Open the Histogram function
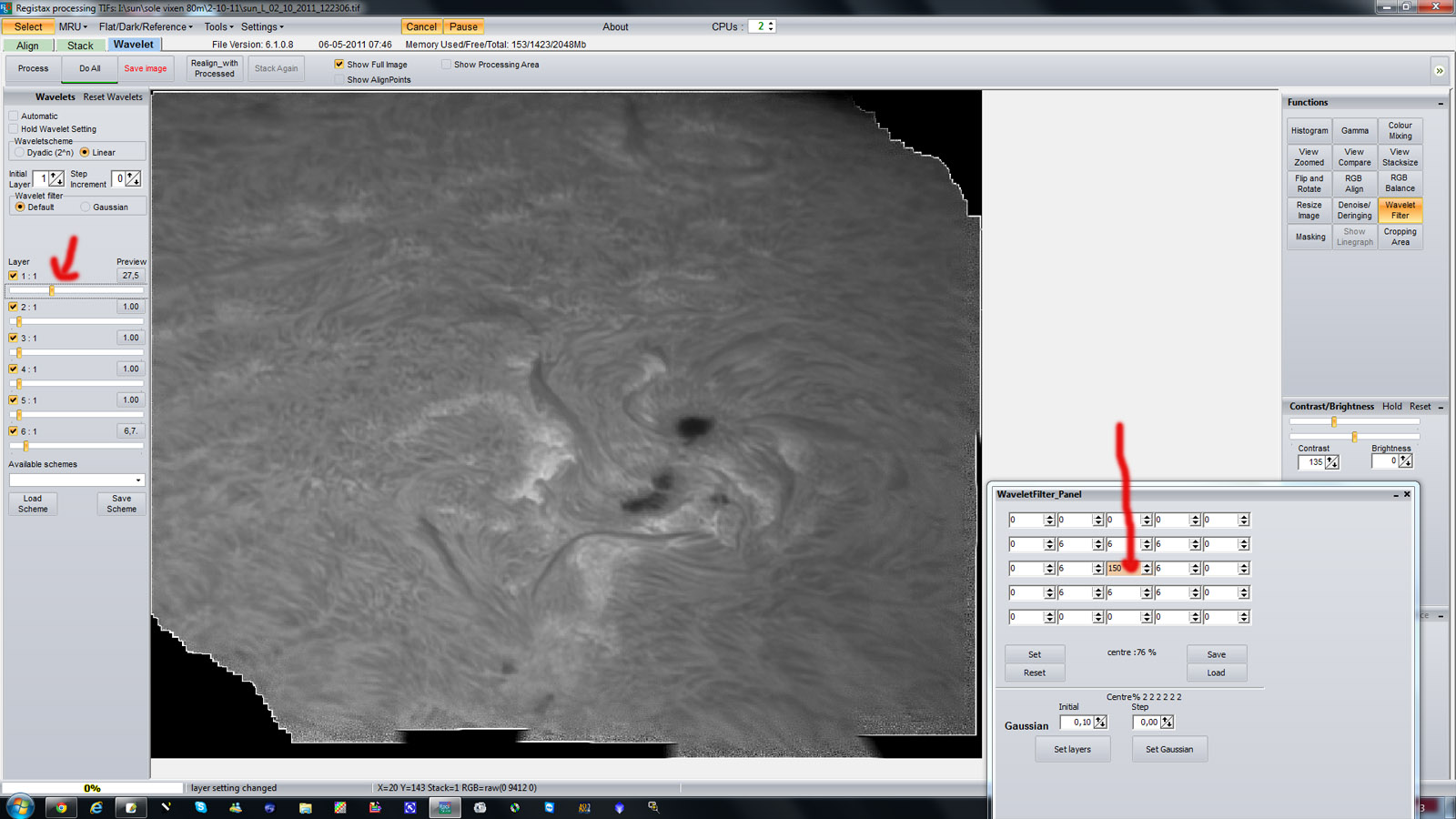 coord(1309,131)
